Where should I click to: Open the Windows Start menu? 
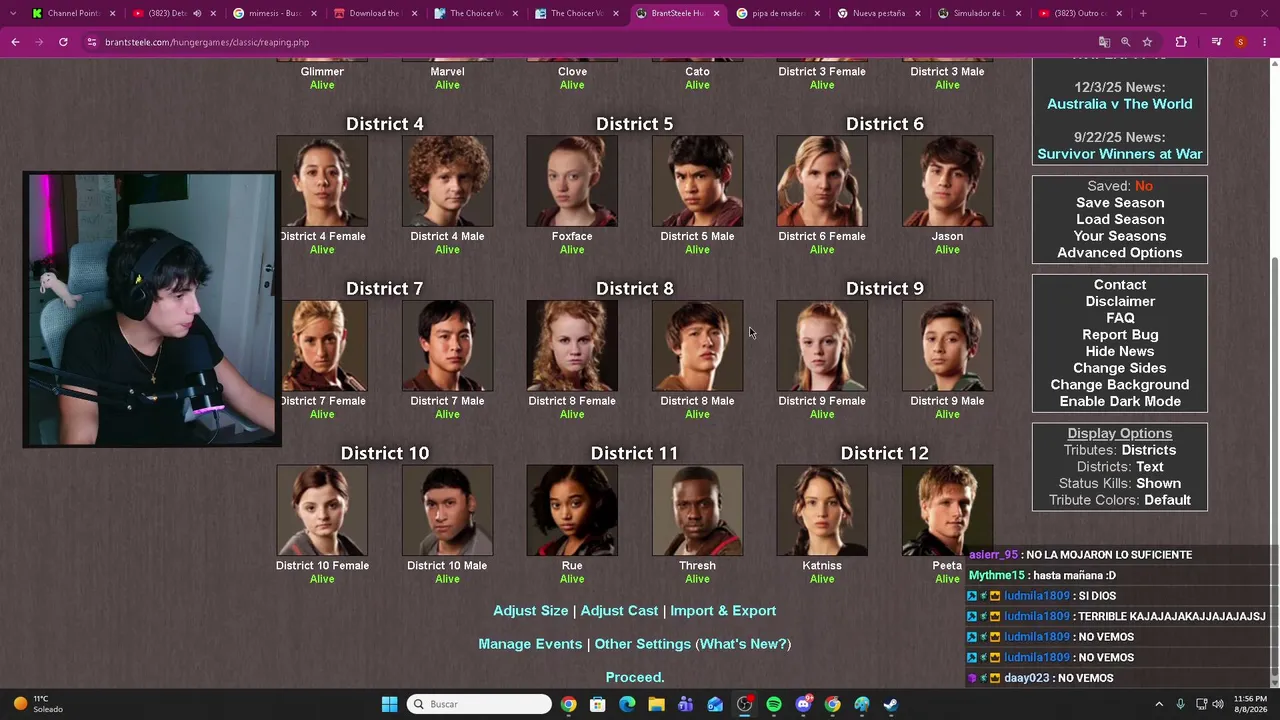point(389,704)
